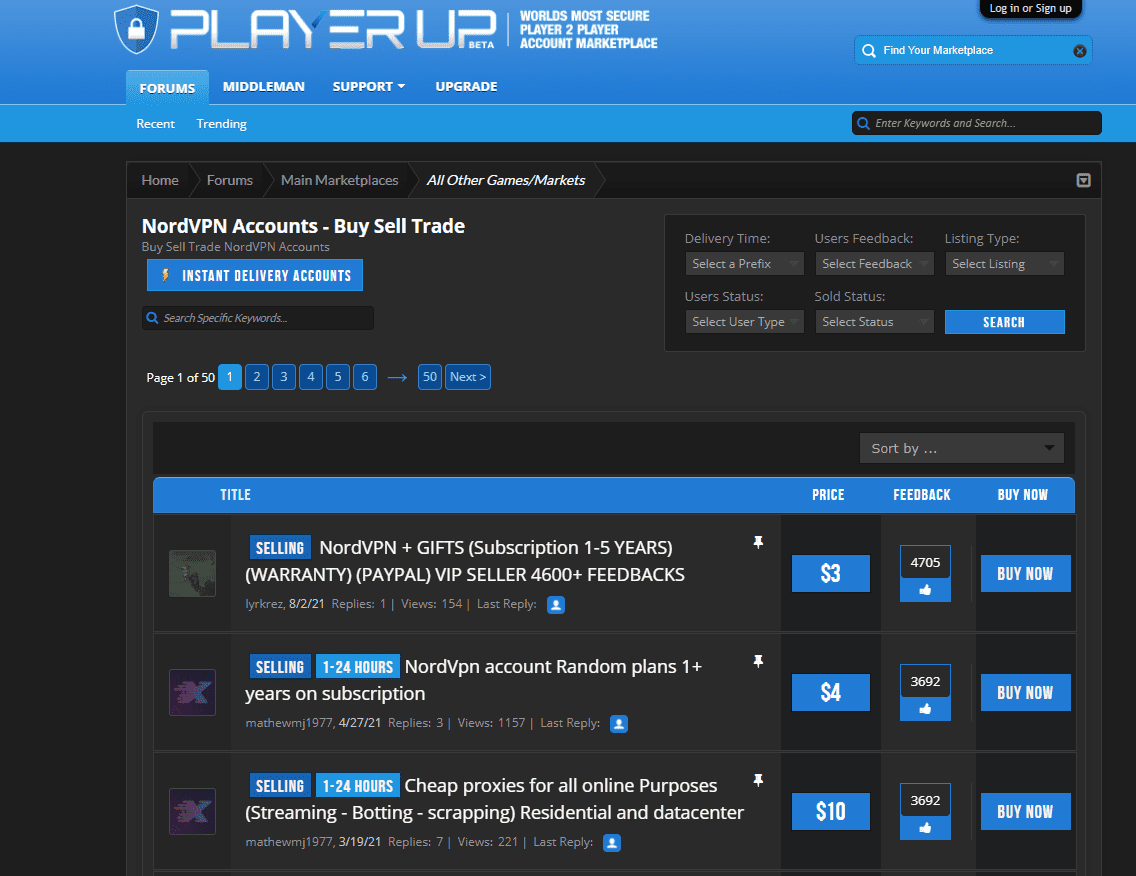Click the pin icon on Random plans listing
The width and height of the screenshot is (1136, 876).
point(758,661)
